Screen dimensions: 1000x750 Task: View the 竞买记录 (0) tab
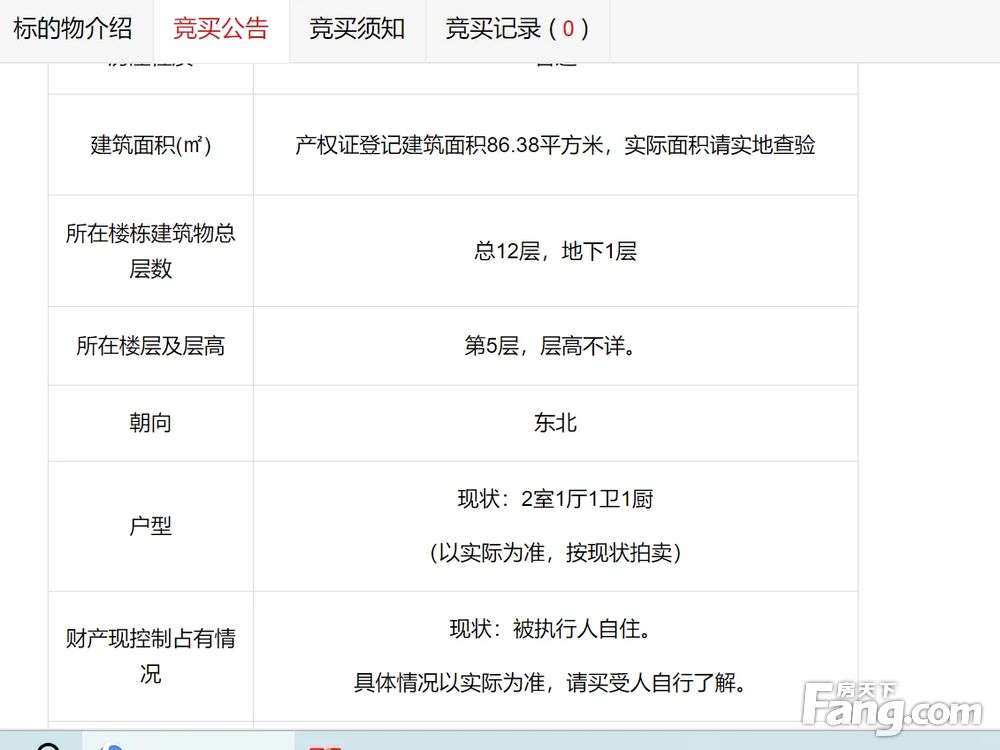tap(517, 29)
